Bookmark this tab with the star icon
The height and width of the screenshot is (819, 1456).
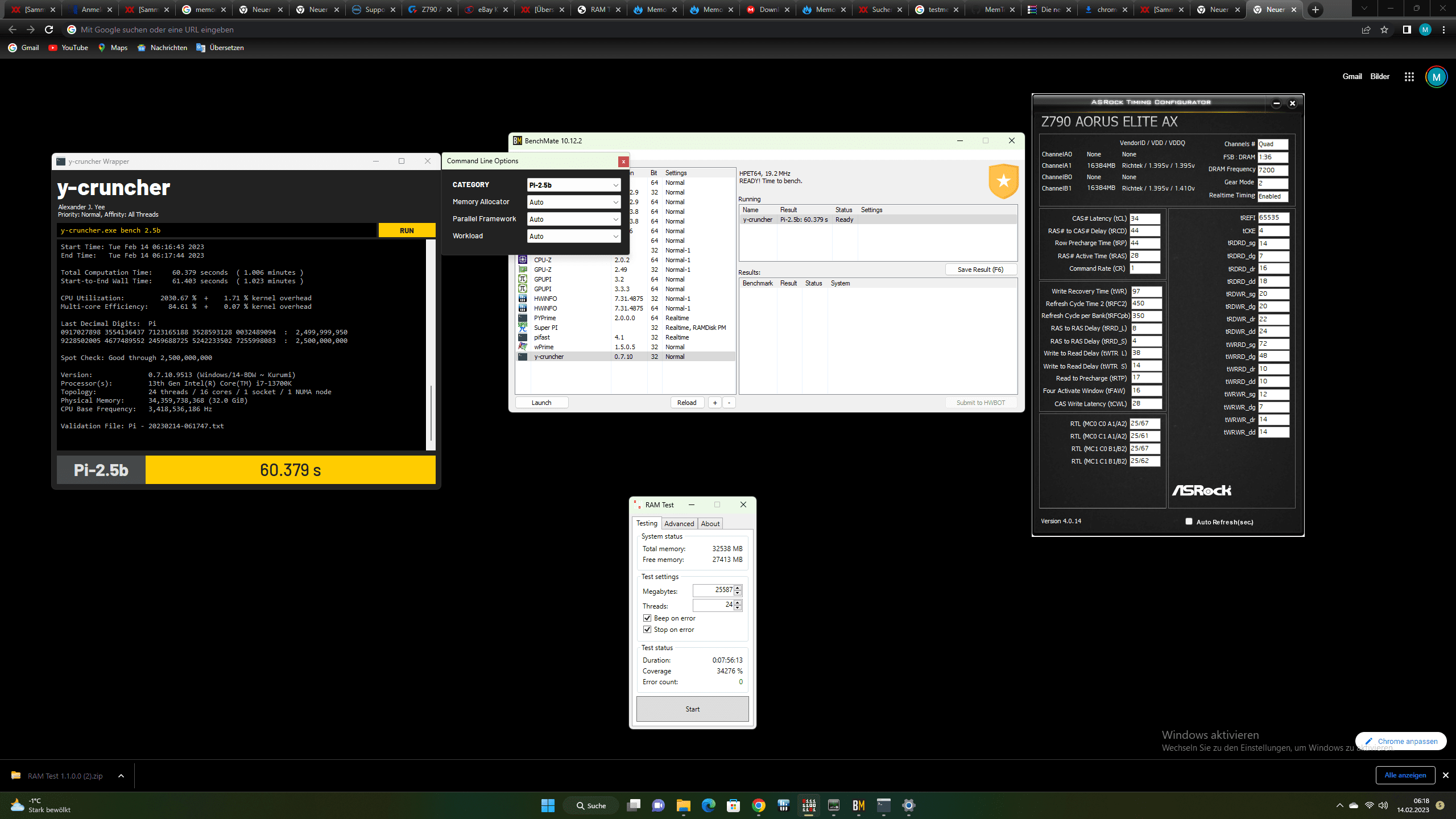pos(1384,30)
